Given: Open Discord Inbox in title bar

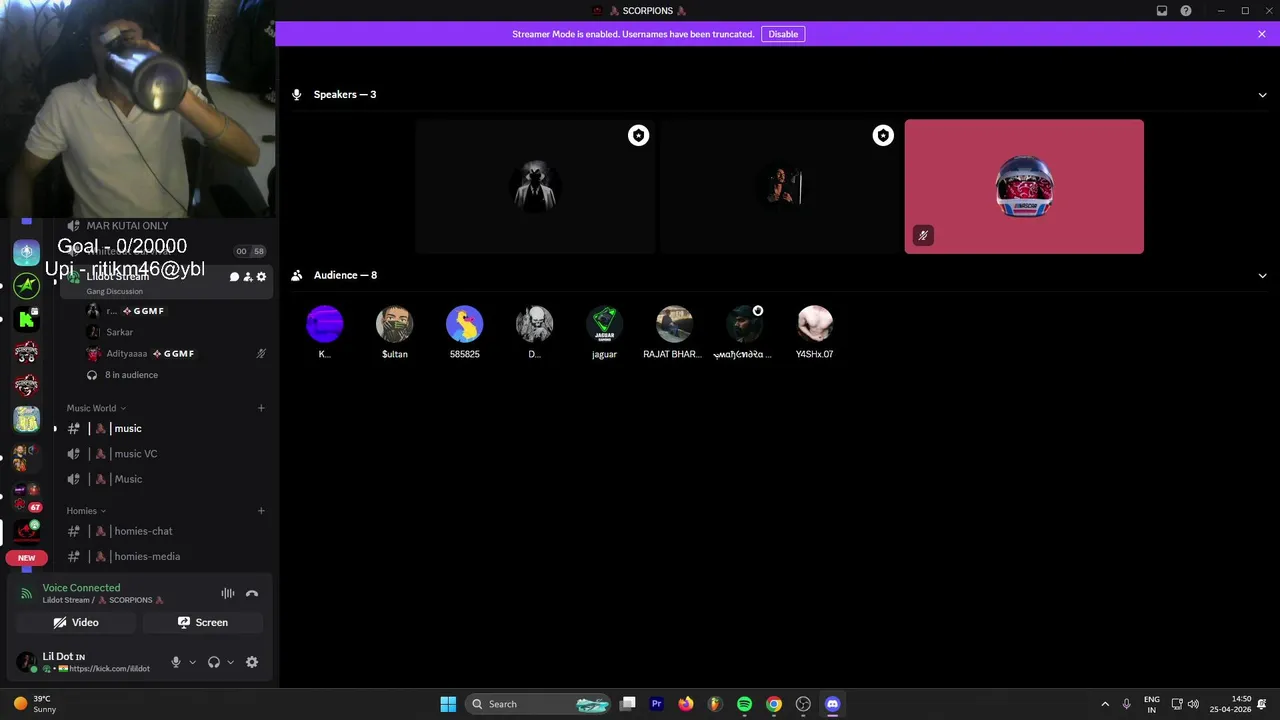Looking at the screenshot, I should [x=1162, y=11].
